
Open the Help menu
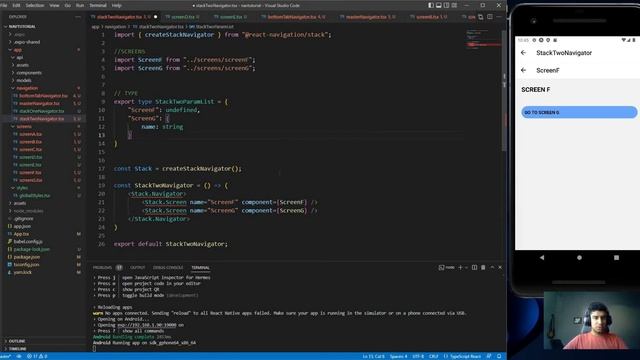[117, 5]
